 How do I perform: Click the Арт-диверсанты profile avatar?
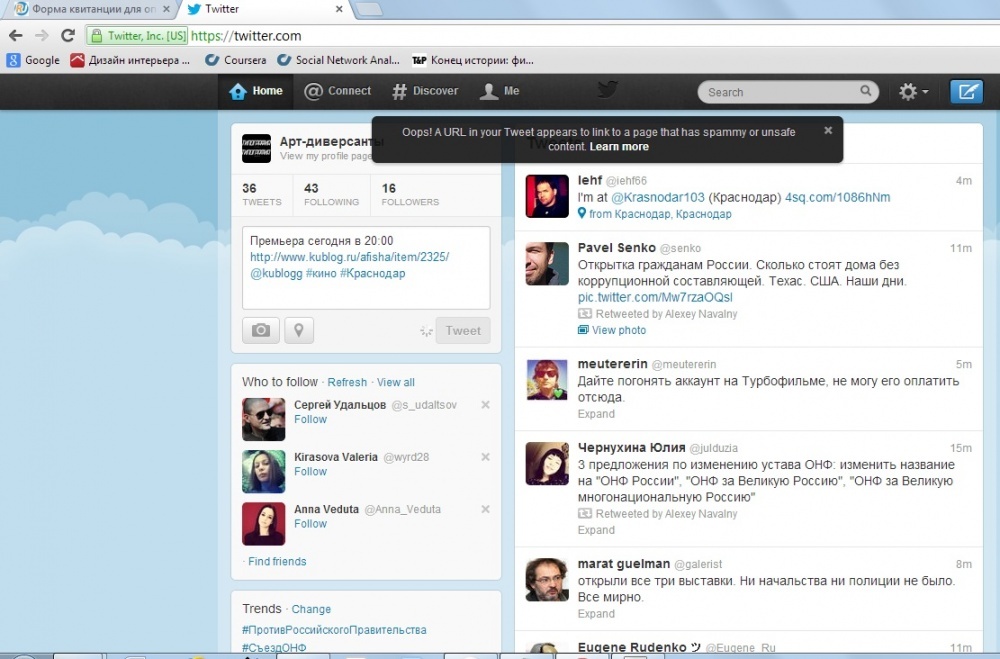pyautogui.click(x=256, y=149)
